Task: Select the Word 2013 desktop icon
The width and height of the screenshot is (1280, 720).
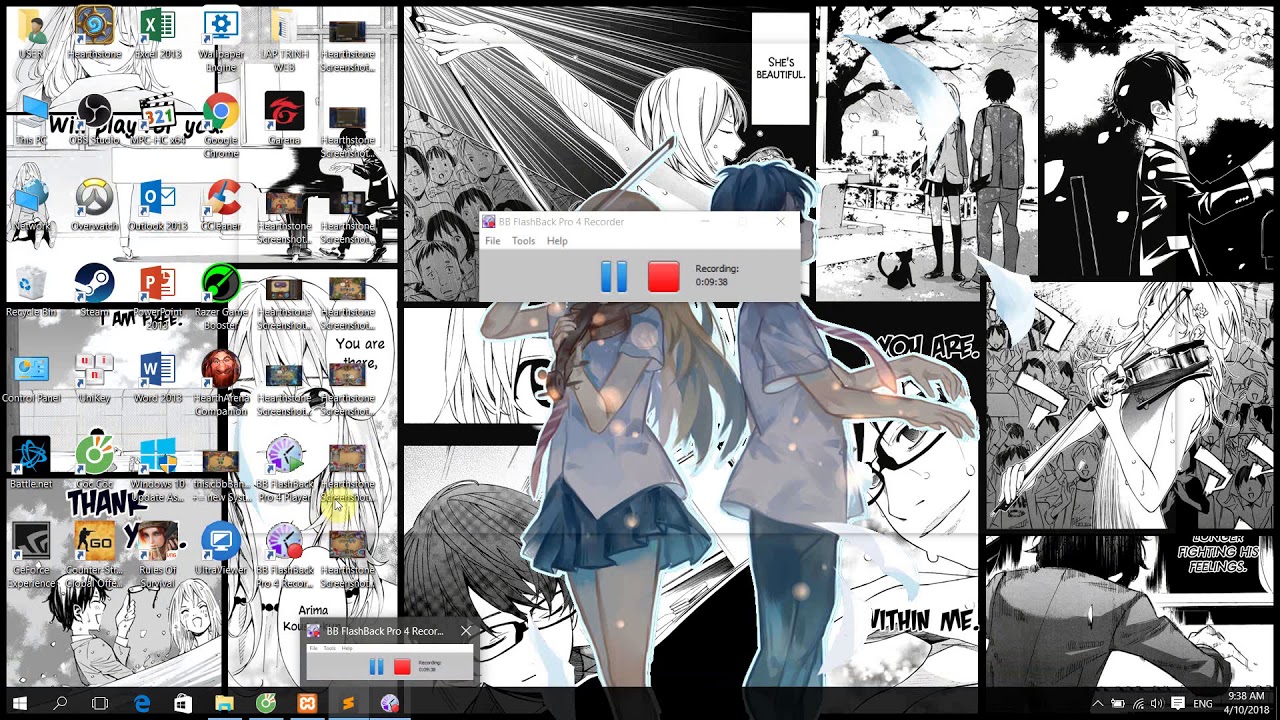Action: 158,378
